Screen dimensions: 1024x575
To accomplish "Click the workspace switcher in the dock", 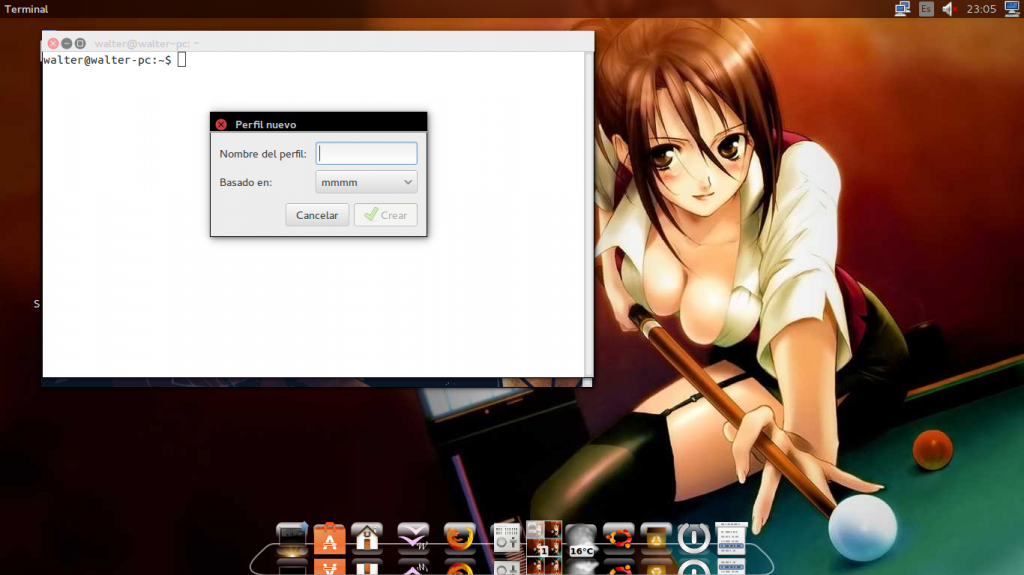I will 543,538.
